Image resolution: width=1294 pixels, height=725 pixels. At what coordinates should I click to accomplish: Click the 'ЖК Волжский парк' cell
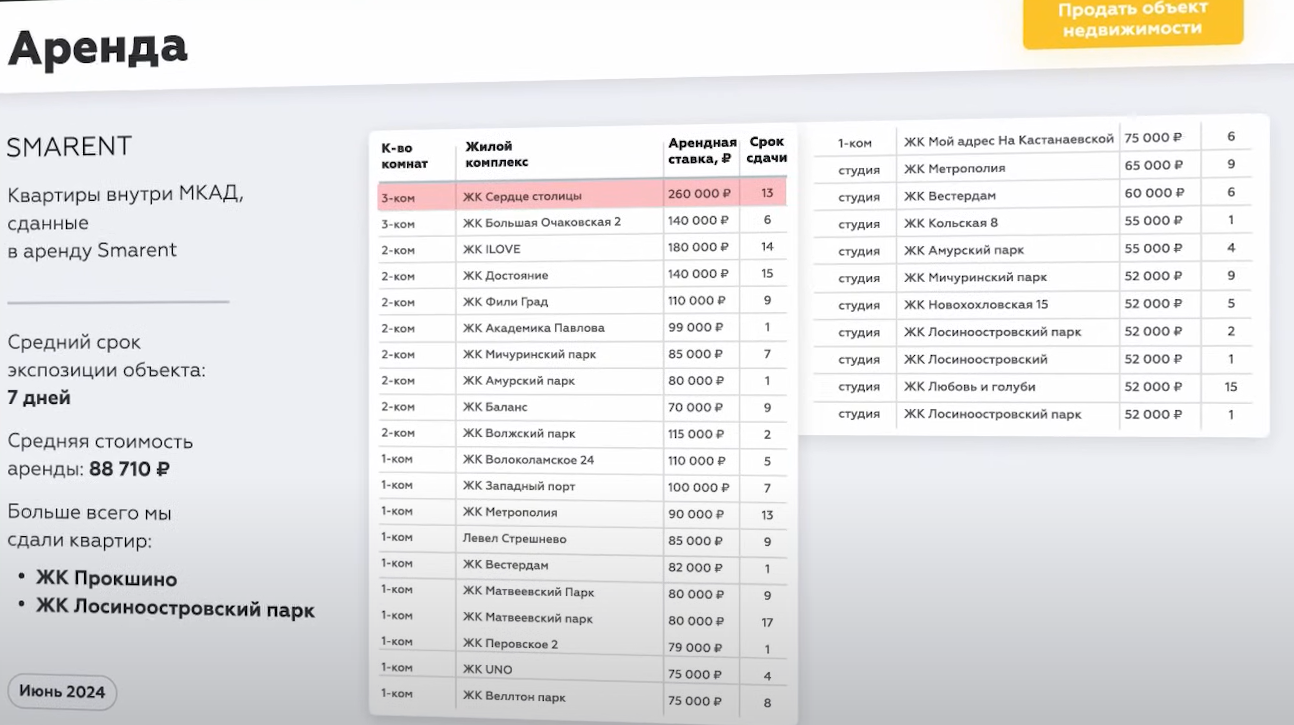click(x=519, y=434)
